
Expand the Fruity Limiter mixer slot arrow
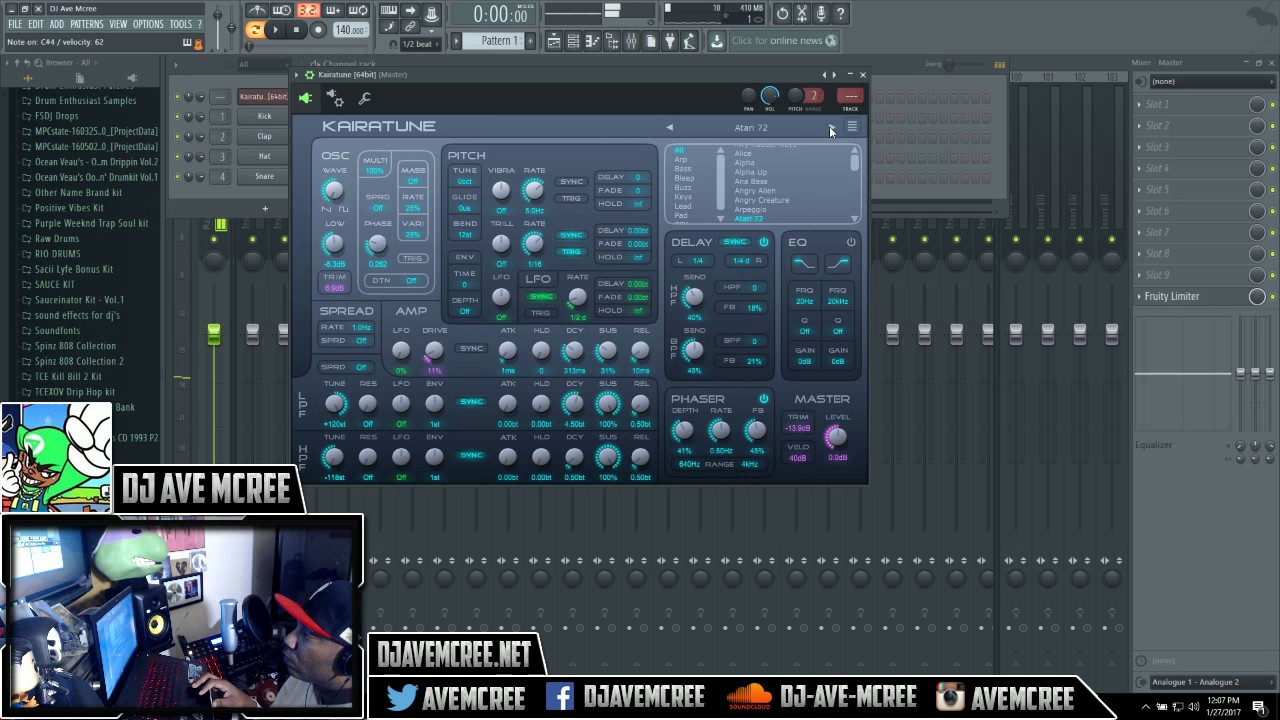tap(1139, 296)
